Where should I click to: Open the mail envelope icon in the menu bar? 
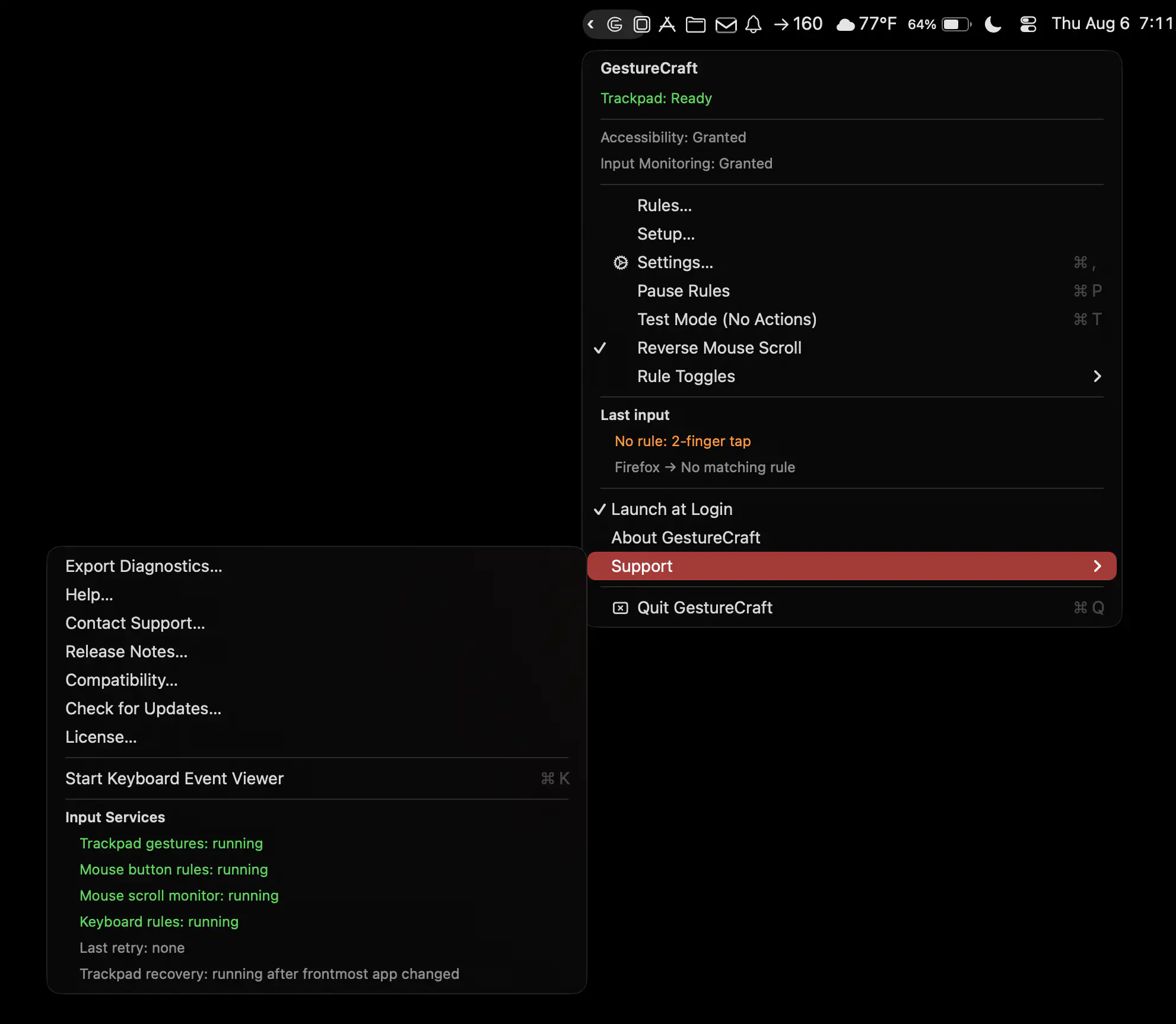tap(726, 24)
